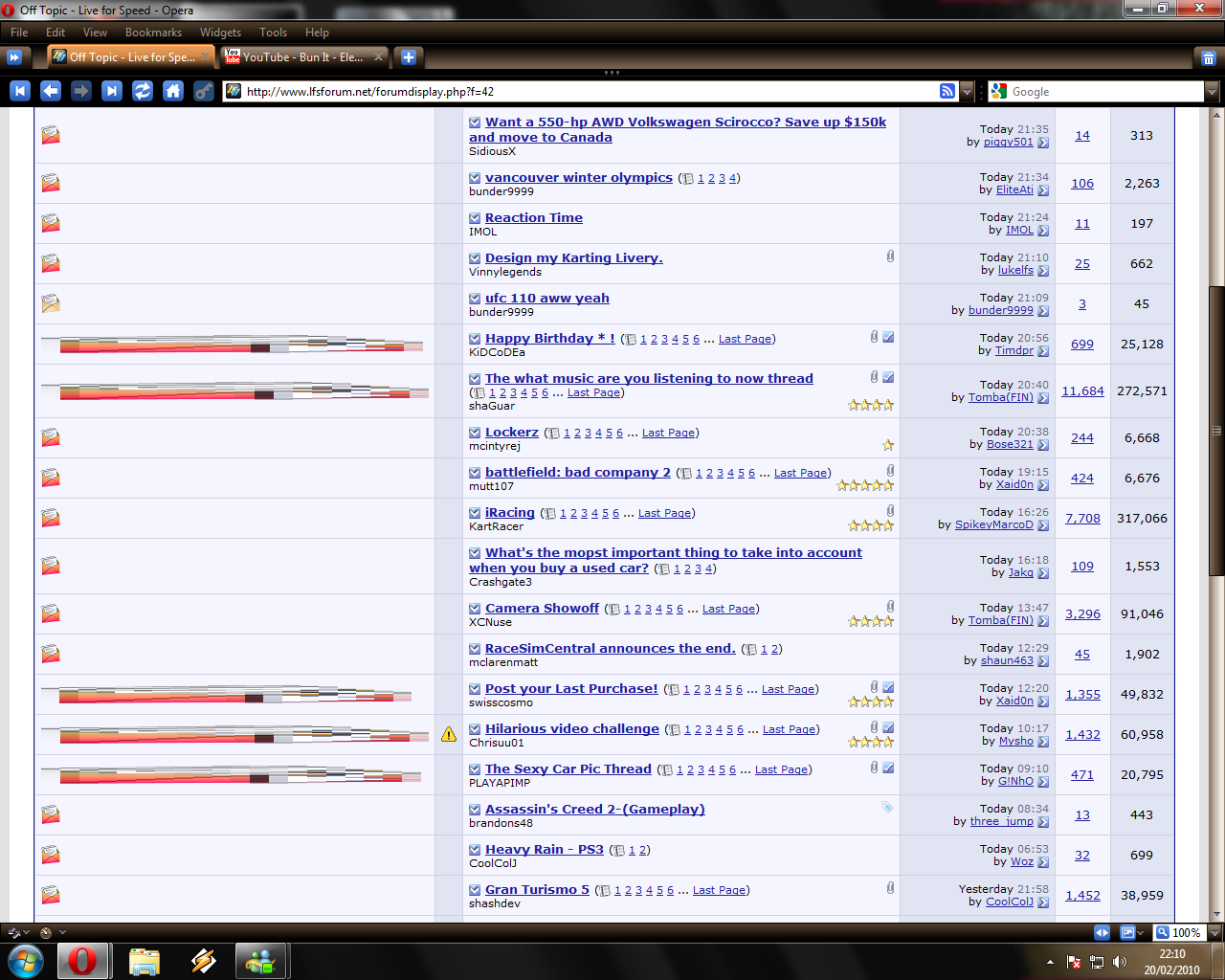The image size is (1225, 980).
Task: Click last-post arrow beside piggy501
Action: click(x=1043, y=143)
